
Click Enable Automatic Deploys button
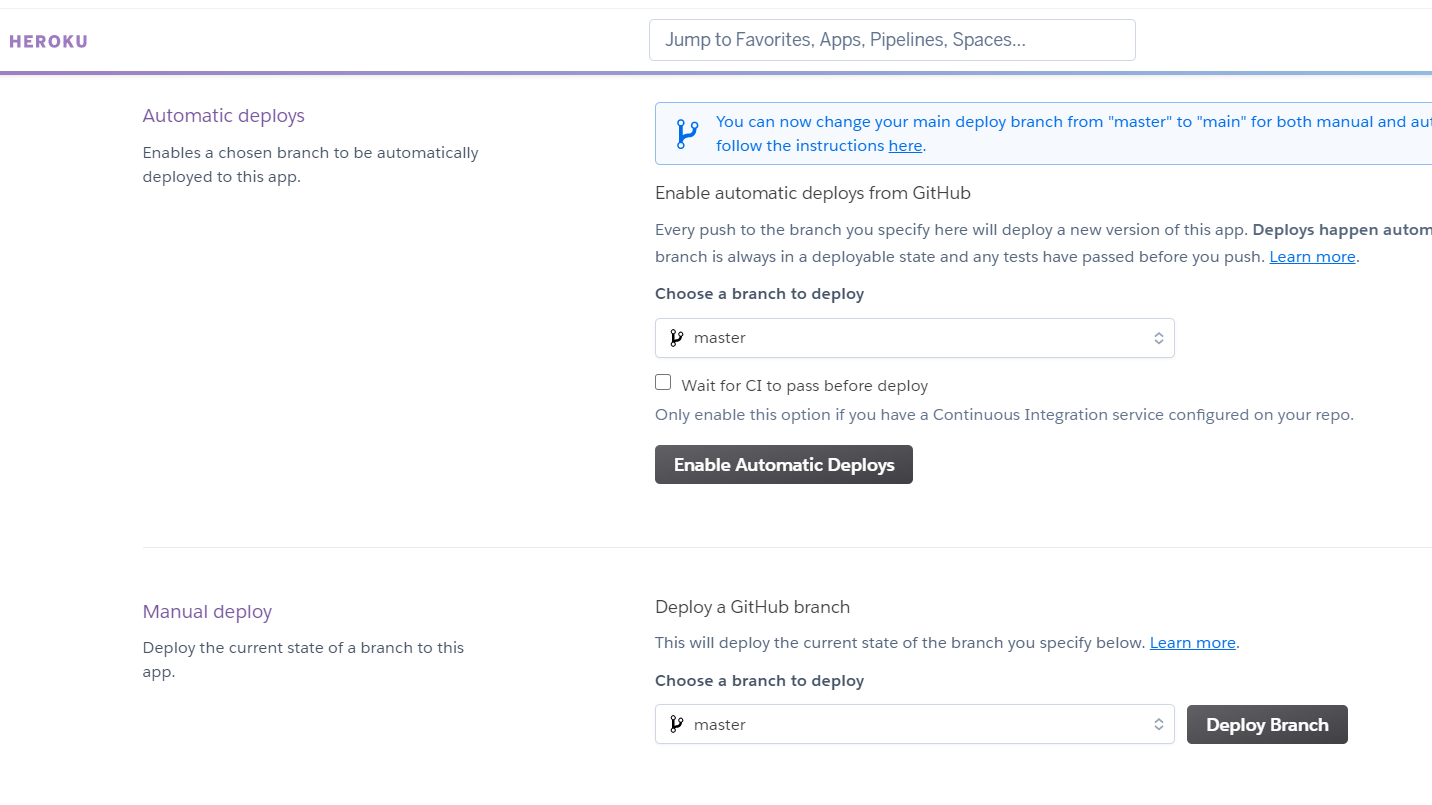[x=784, y=465]
